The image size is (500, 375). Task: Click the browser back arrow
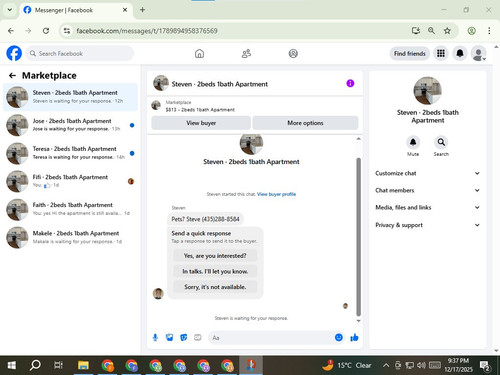coord(11,31)
